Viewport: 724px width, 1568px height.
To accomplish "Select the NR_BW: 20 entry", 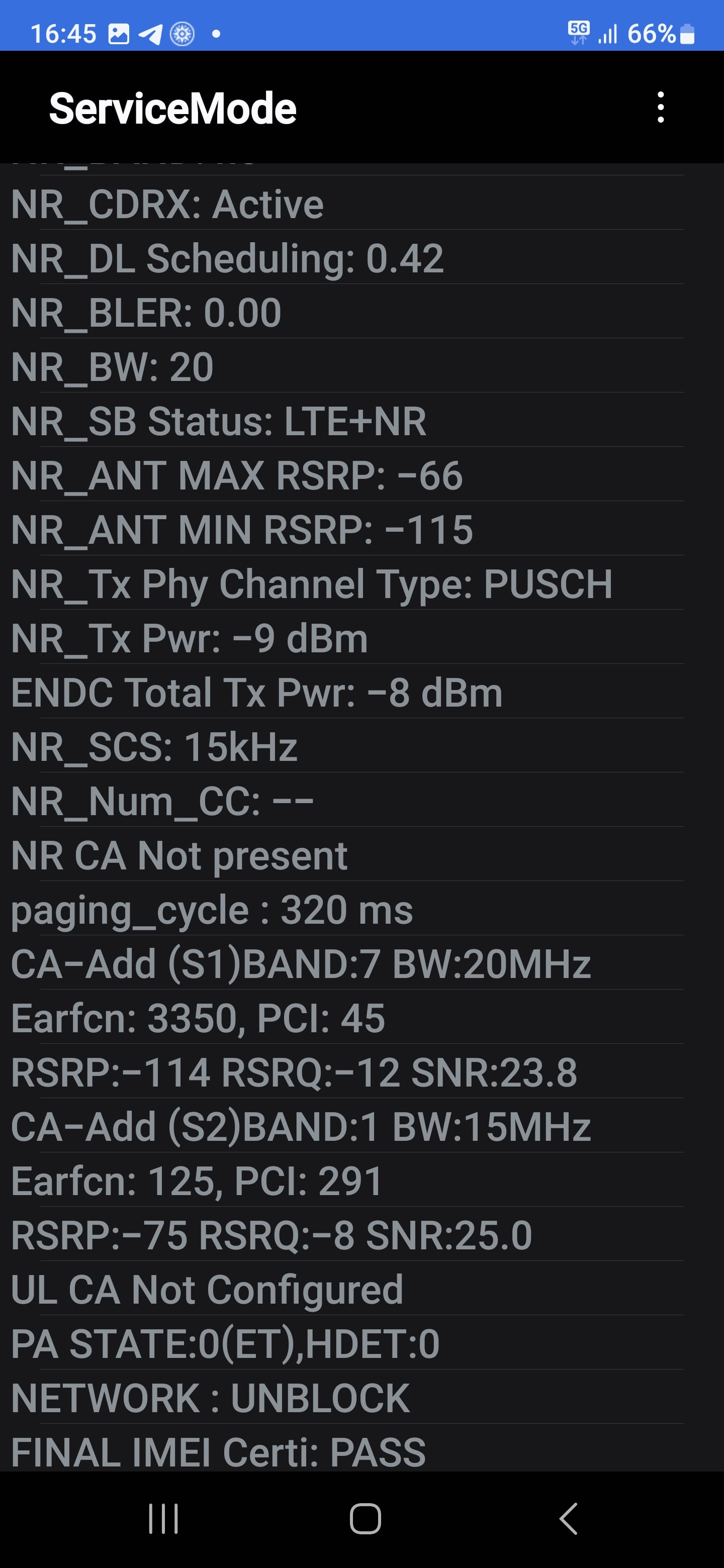I will (x=347, y=366).
